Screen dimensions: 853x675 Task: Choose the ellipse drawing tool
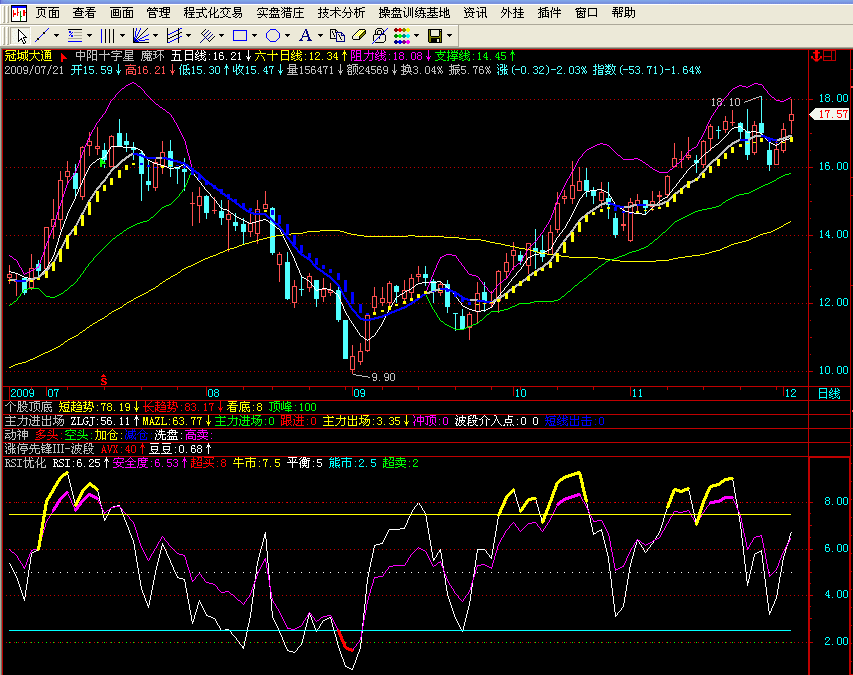(272, 36)
